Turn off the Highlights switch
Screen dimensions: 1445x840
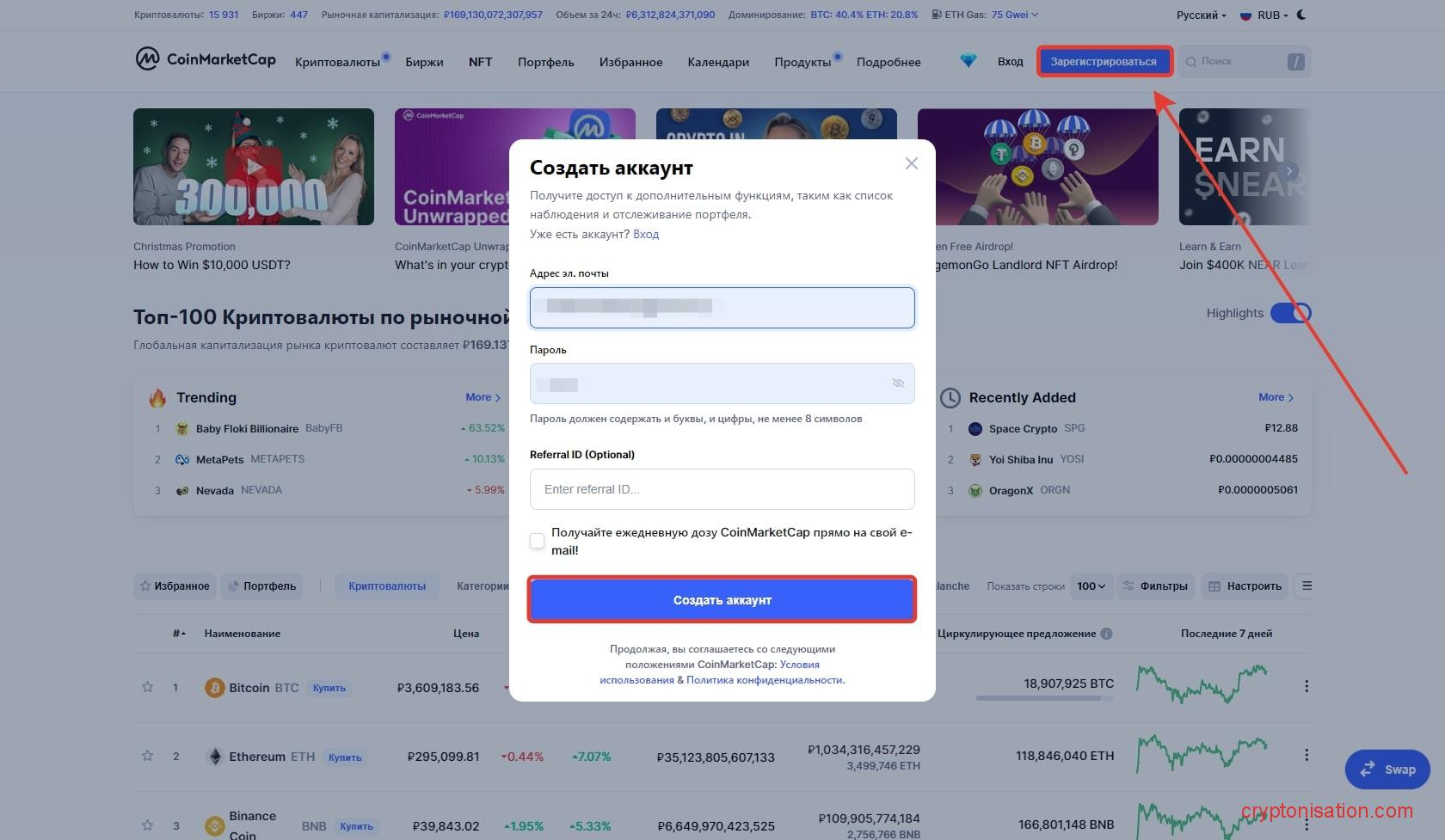click(1290, 313)
